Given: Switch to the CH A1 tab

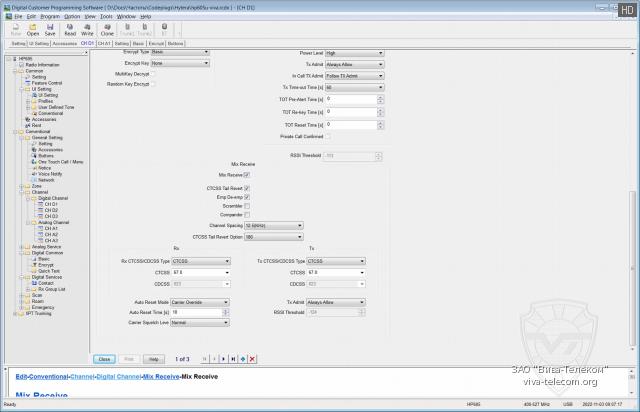Looking at the screenshot, I should tap(103, 44).
